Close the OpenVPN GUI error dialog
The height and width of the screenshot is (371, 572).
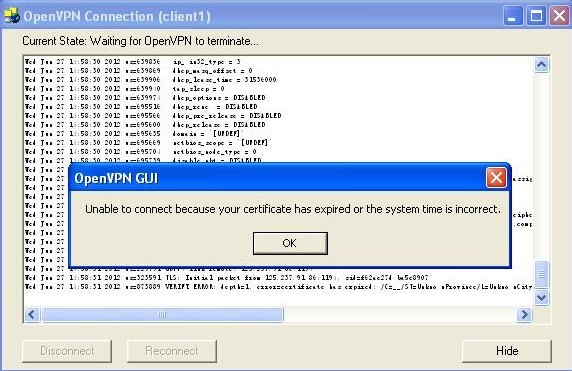pyautogui.click(x=496, y=178)
